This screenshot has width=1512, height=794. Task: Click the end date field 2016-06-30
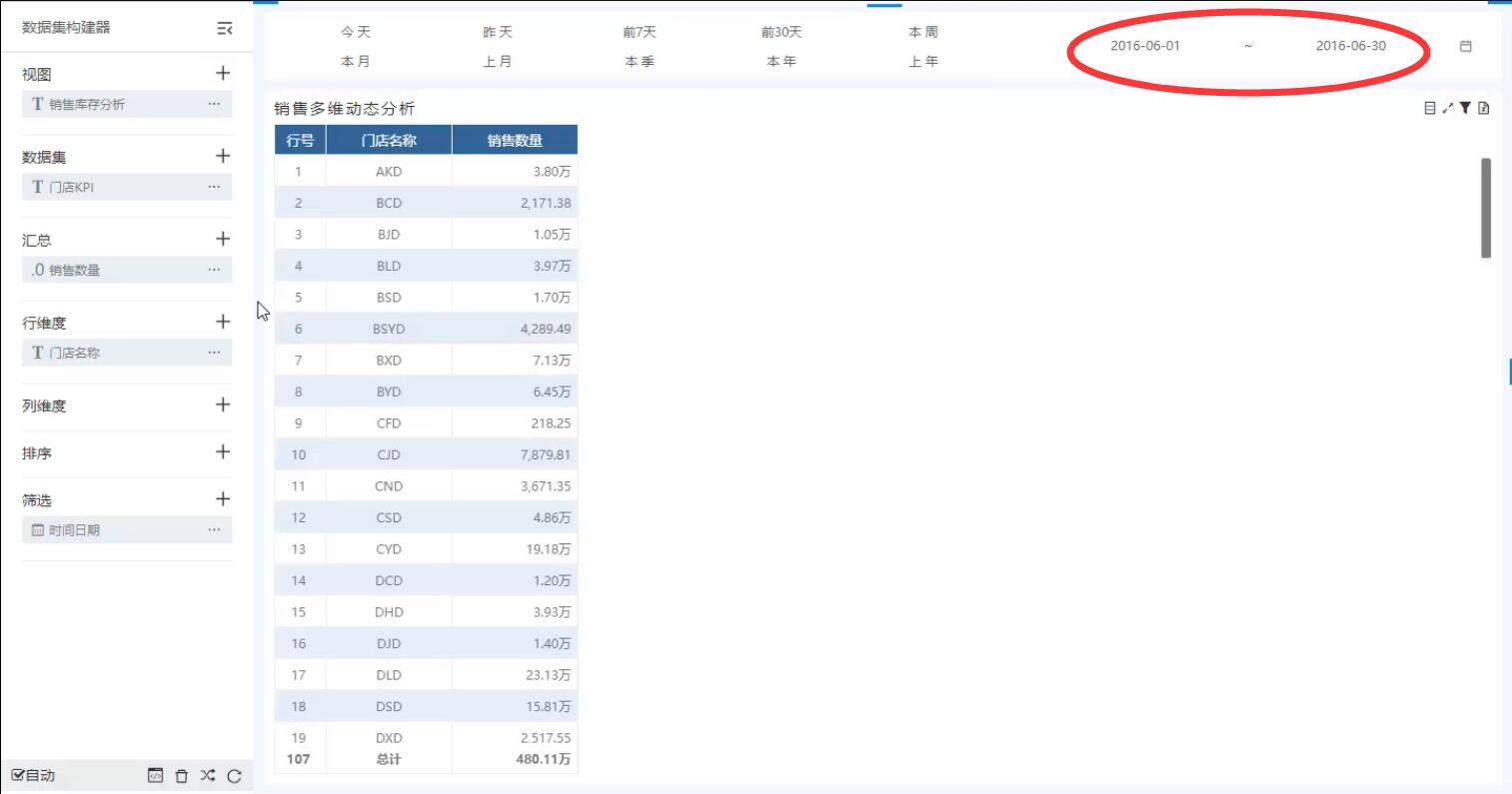pos(1351,46)
